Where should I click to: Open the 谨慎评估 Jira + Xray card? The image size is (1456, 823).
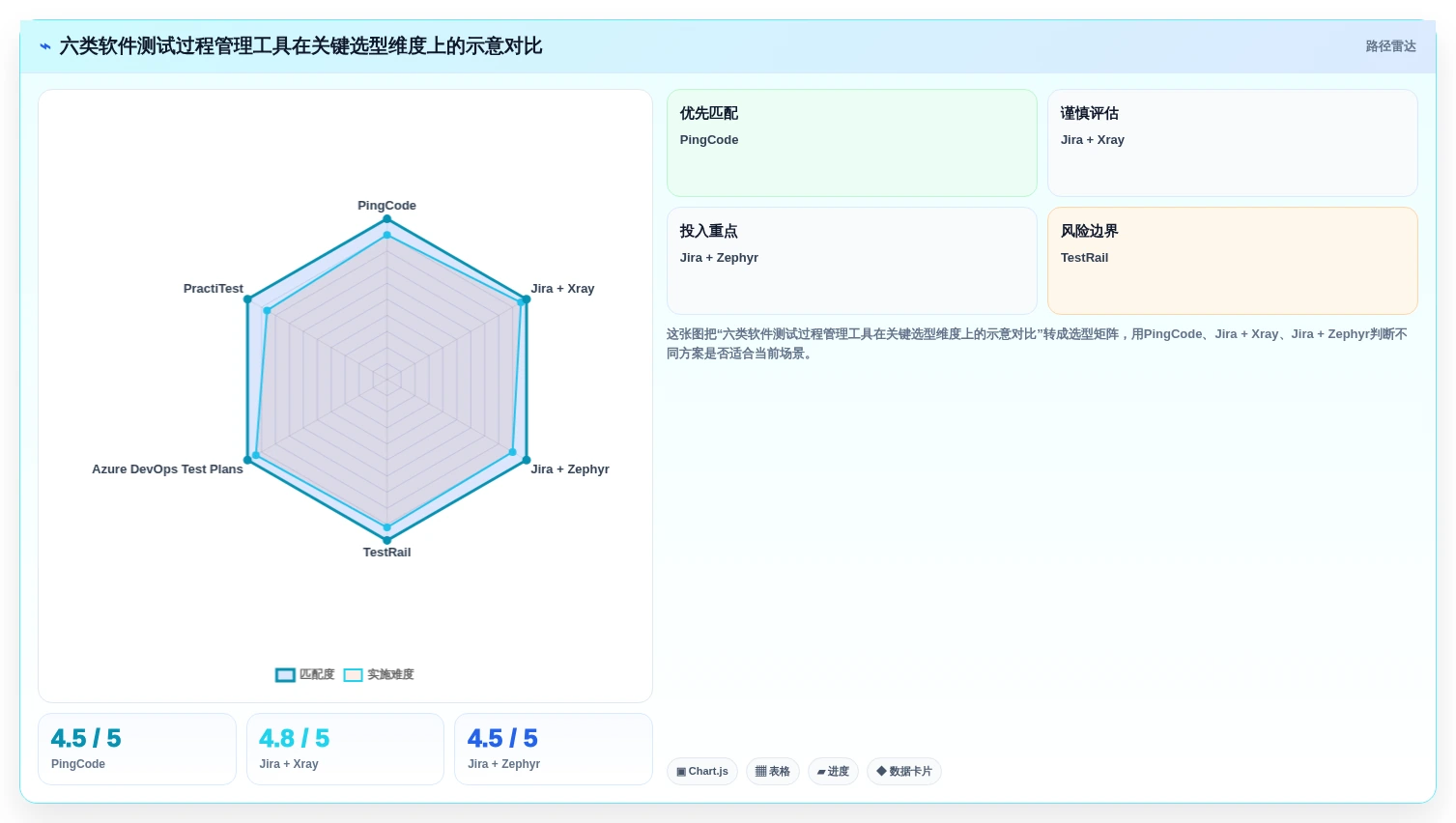1232,143
